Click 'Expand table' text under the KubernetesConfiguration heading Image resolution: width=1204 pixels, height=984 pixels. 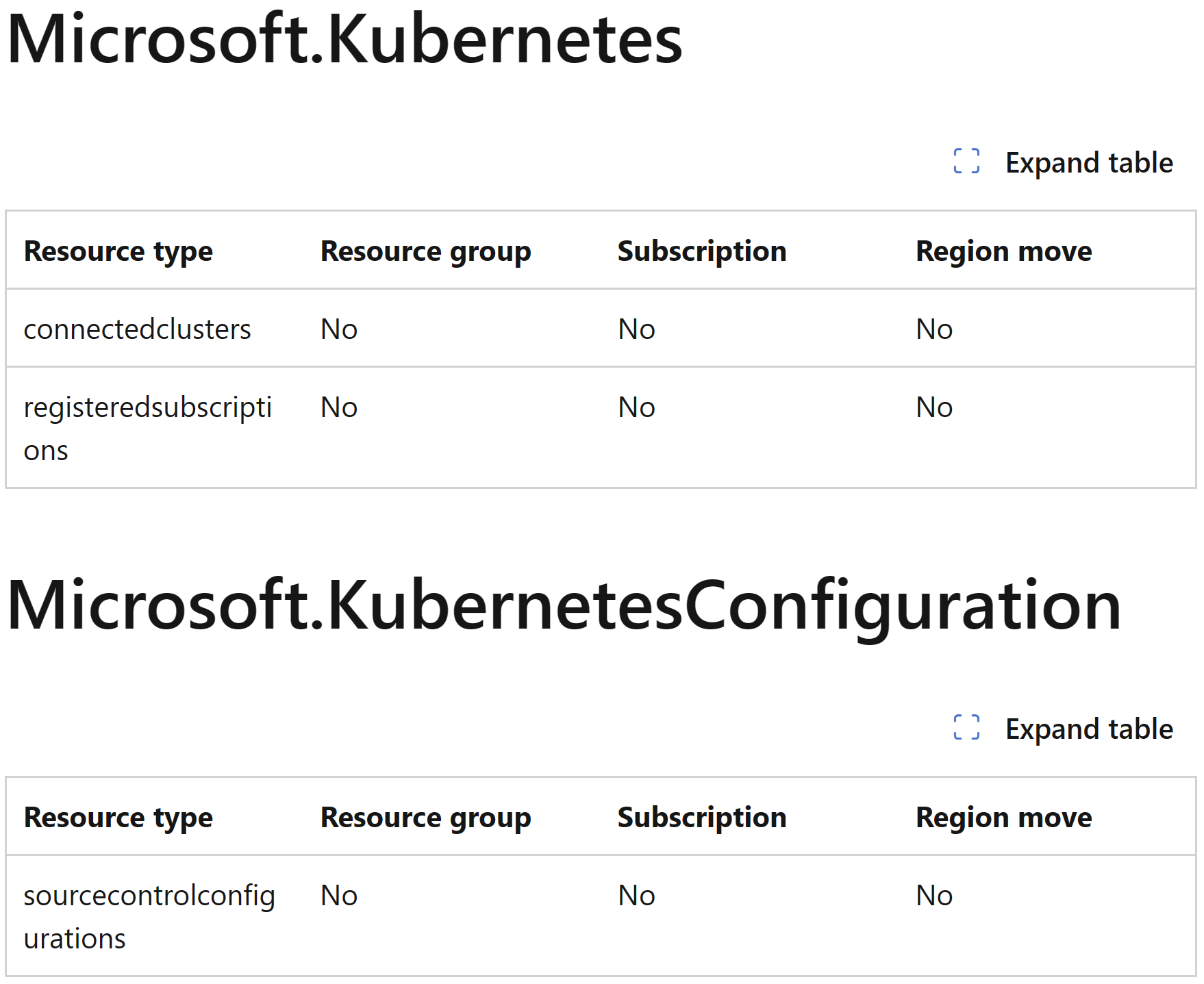tap(1089, 729)
